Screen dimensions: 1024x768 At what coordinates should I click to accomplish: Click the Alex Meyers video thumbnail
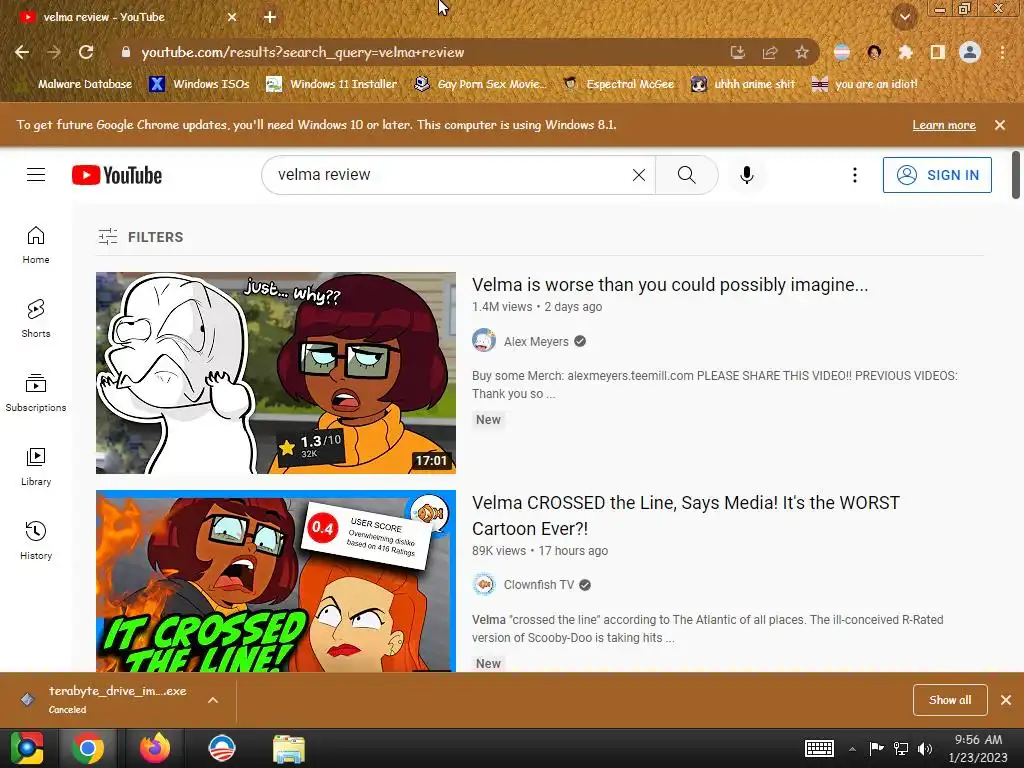pos(276,373)
